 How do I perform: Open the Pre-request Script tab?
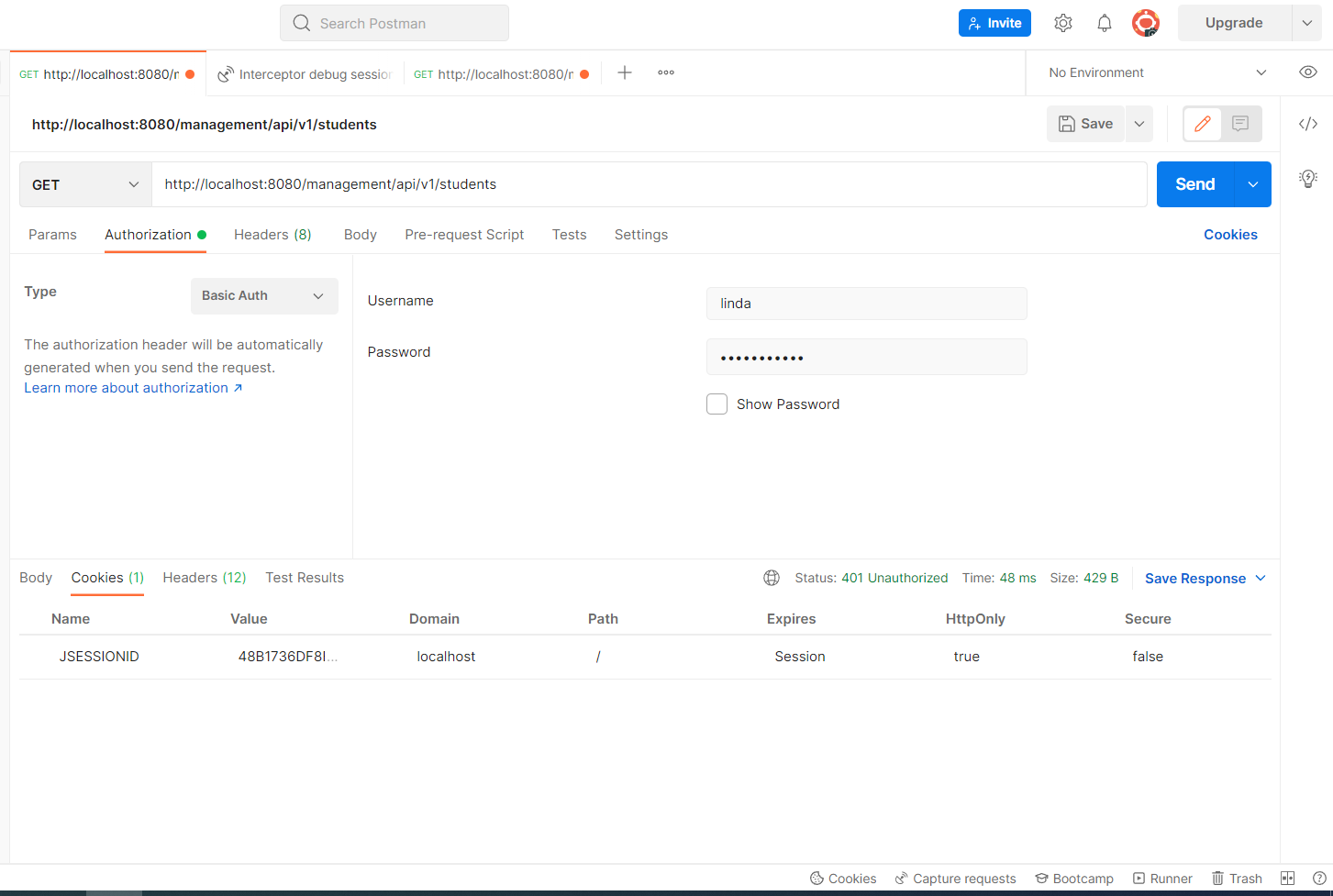[464, 235]
